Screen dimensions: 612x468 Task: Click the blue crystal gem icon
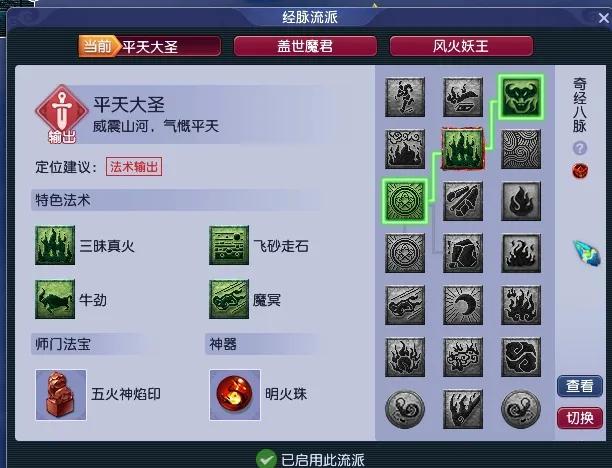[x=587, y=253]
